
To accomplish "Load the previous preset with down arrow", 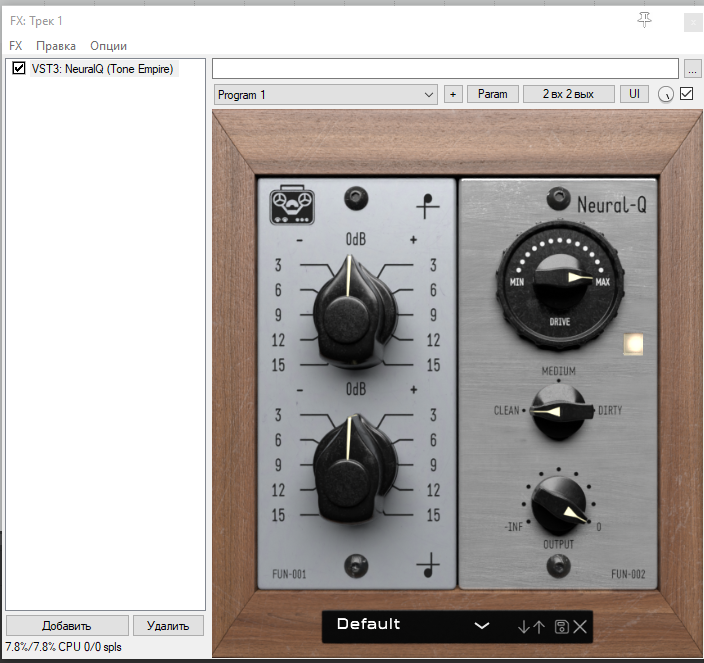I will click(524, 627).
